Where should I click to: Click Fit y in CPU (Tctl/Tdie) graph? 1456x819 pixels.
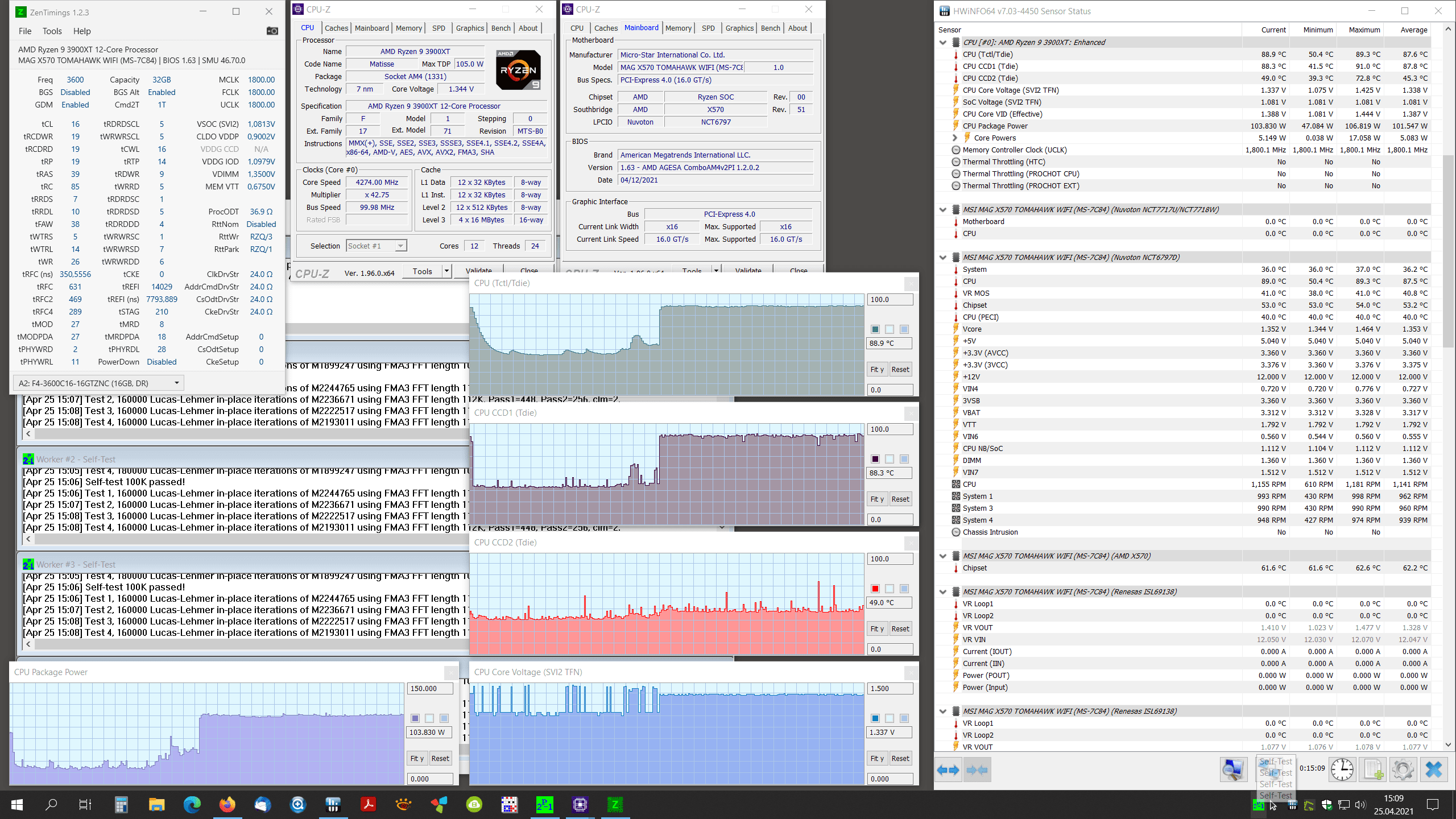click(x=877, y=369)
